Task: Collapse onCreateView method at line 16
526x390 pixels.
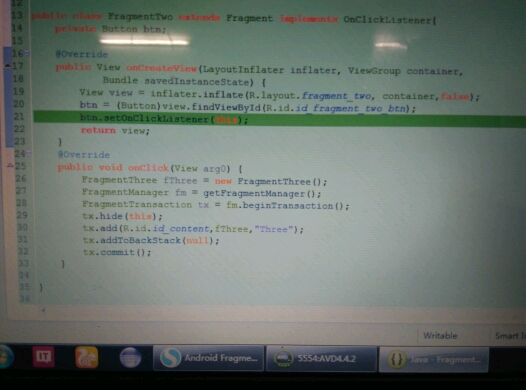Action: coord(27,53)
